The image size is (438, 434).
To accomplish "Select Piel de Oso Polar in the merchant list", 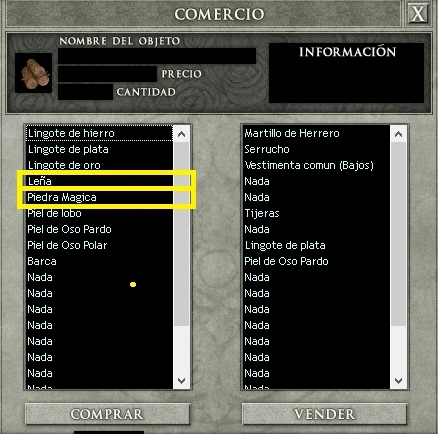I will tap(99, 245).
